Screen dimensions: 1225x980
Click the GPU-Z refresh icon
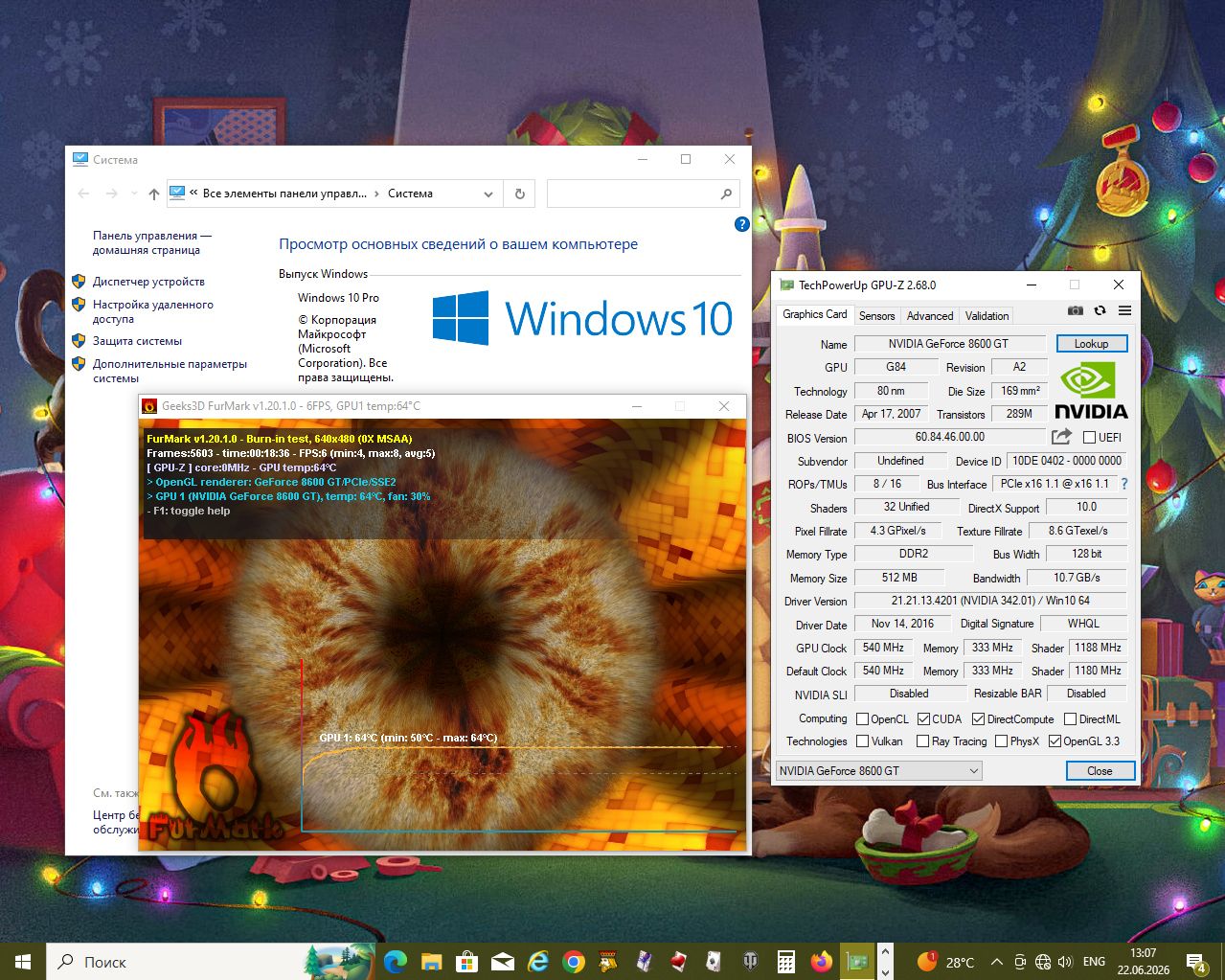pyautogui.click(x=1100, y=310)
